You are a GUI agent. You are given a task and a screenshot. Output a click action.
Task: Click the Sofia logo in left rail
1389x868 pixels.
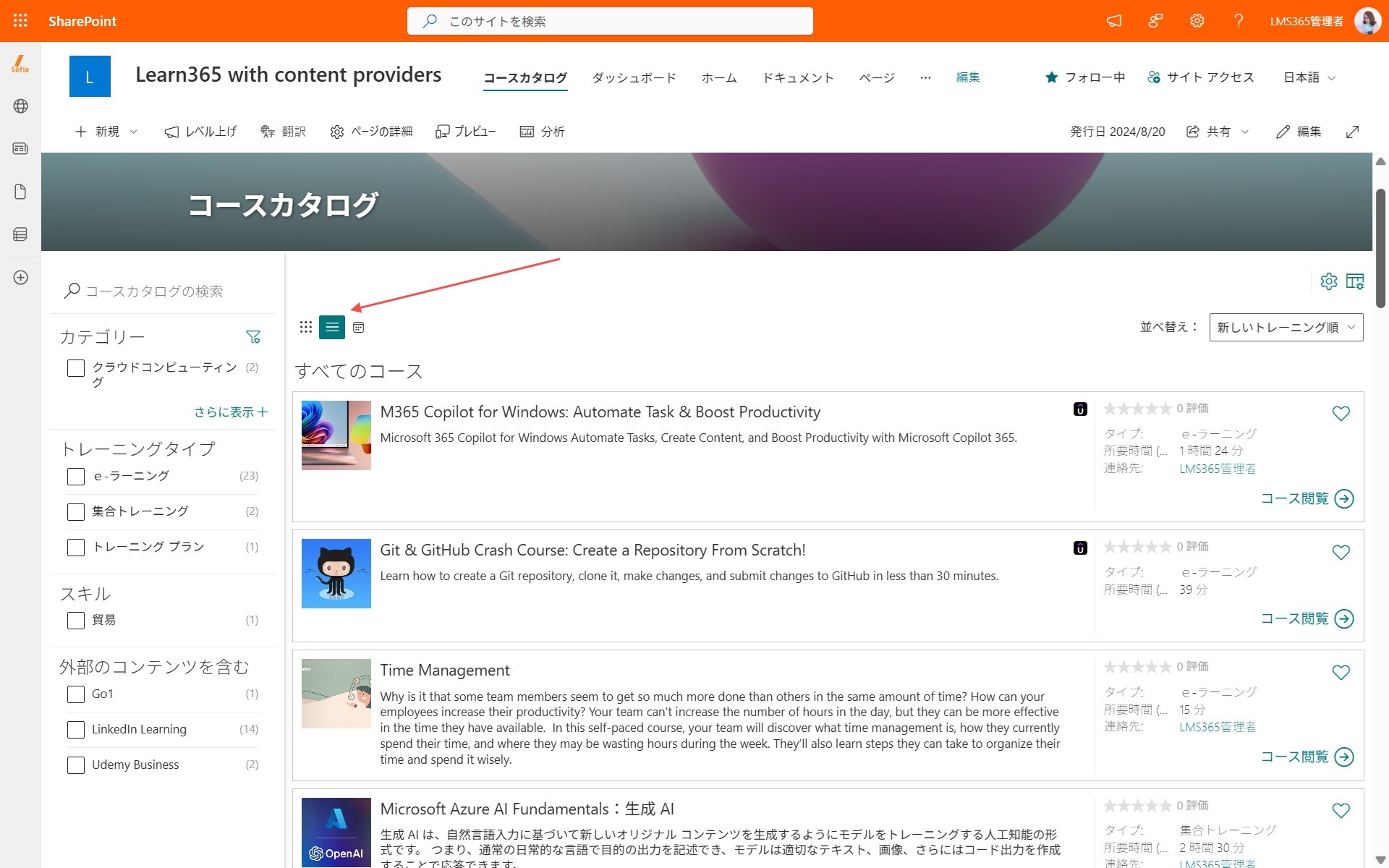click(20, 64)
